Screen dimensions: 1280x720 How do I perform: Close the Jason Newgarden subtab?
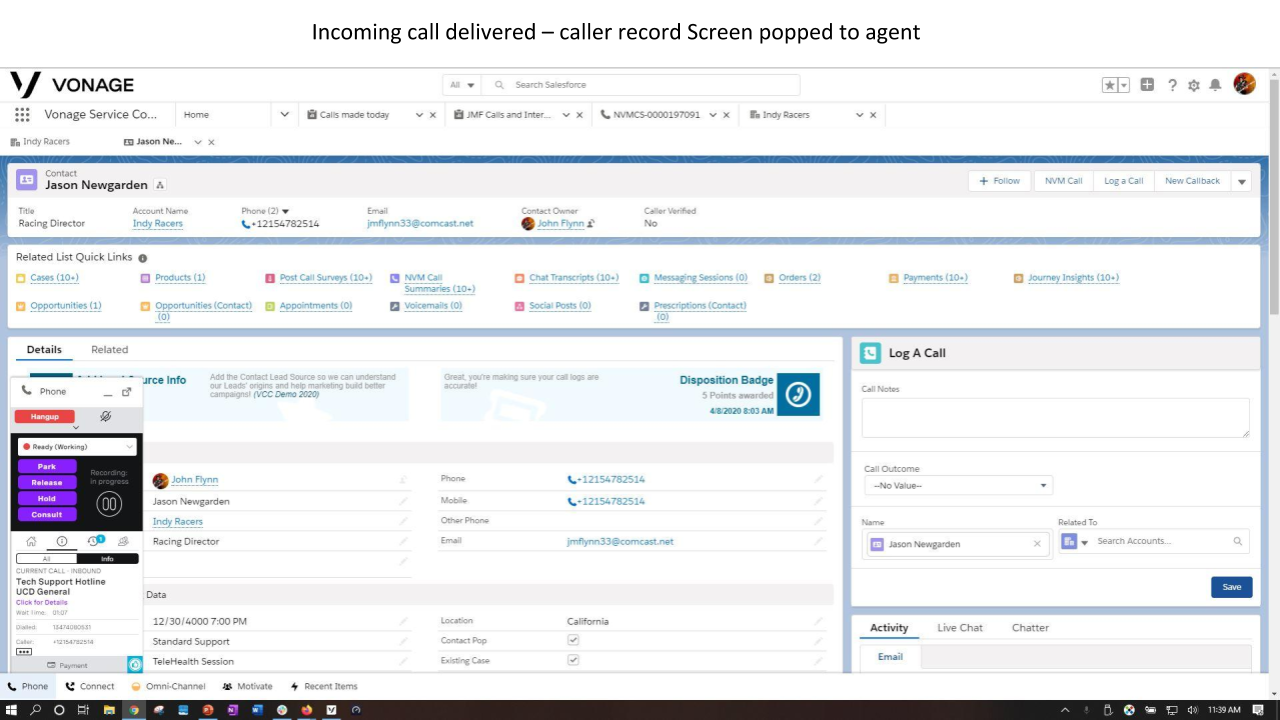pos(211,142)
